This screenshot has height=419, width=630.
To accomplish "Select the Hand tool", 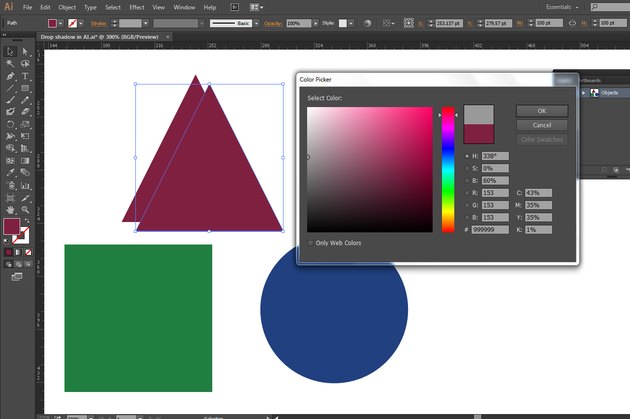I will (10, 210).
